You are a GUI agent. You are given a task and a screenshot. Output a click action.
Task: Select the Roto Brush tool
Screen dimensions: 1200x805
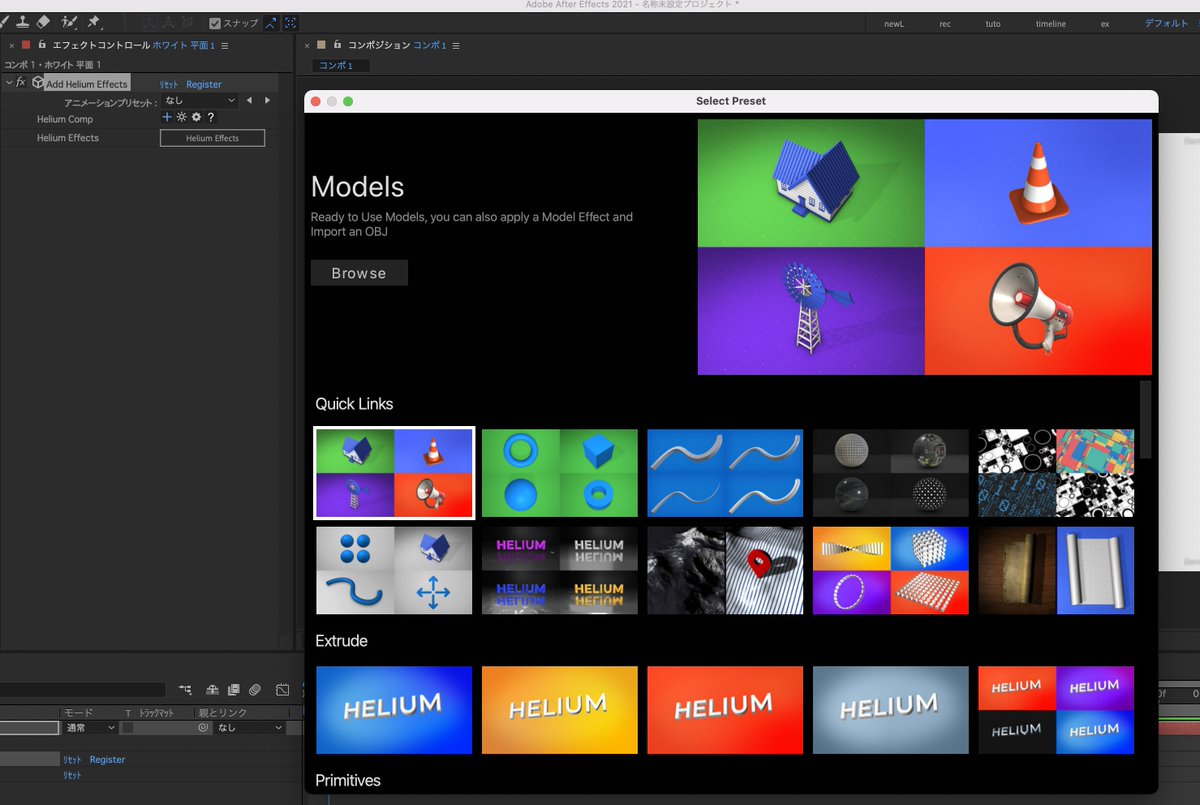[68, 21]
